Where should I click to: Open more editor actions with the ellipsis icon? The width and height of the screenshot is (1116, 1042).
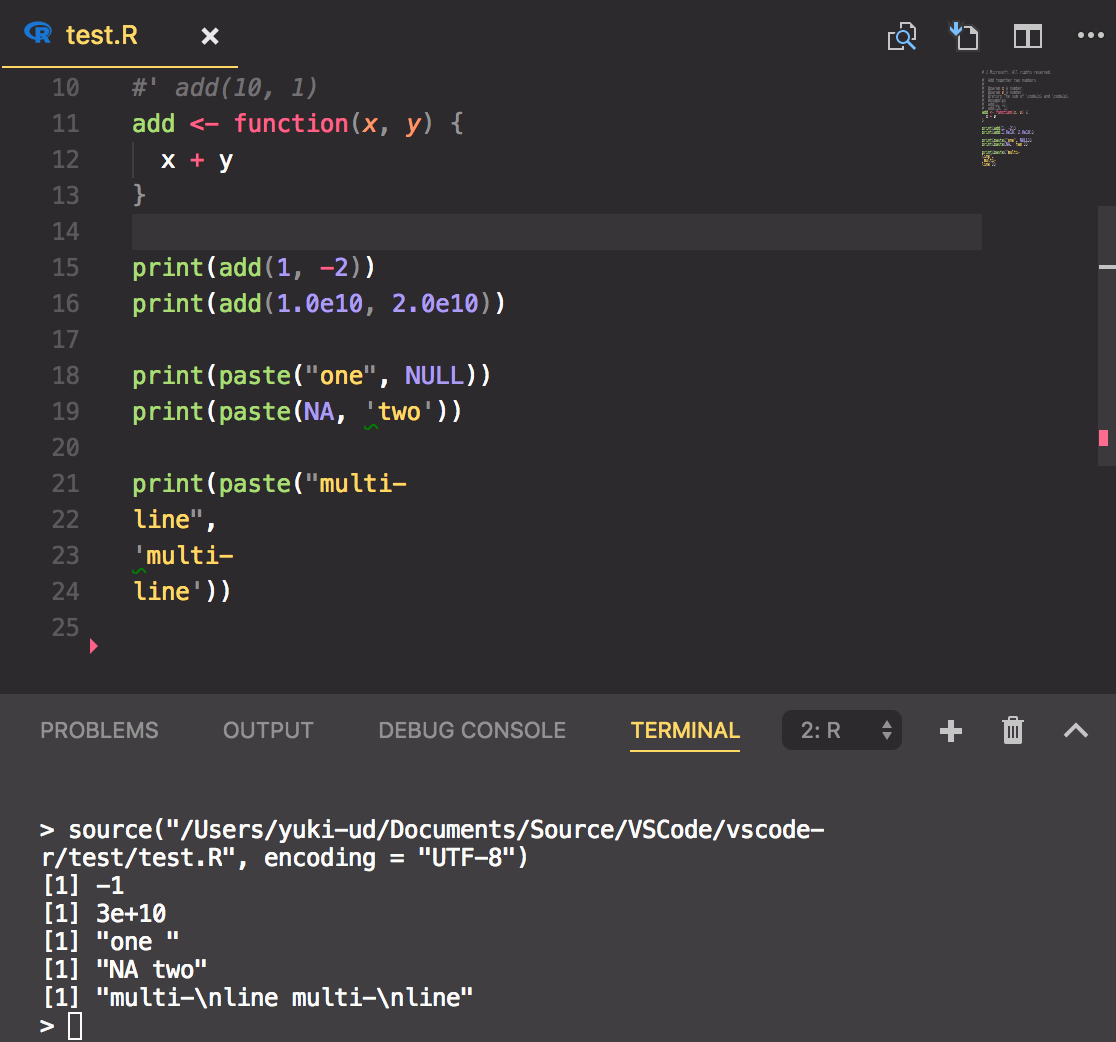(x=1090, y=35)
